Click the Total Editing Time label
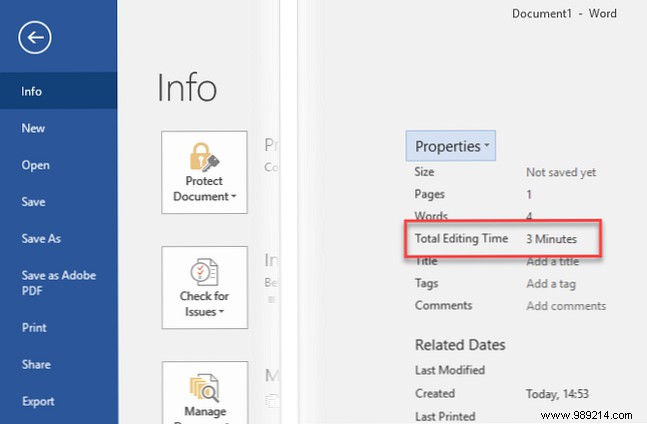647x424 pixels. (461, 238)
